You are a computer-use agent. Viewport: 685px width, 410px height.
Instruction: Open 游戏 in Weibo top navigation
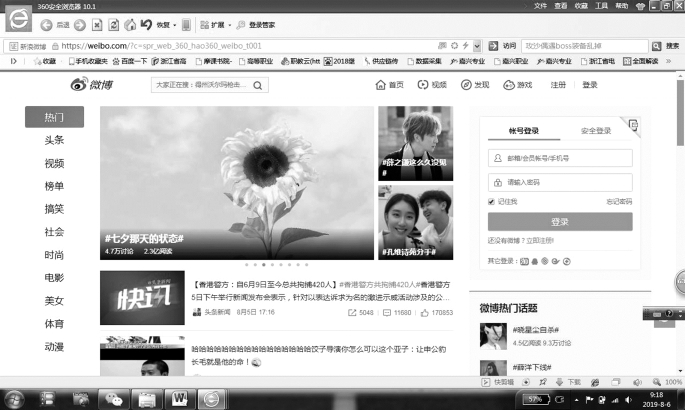coord(518,85)
